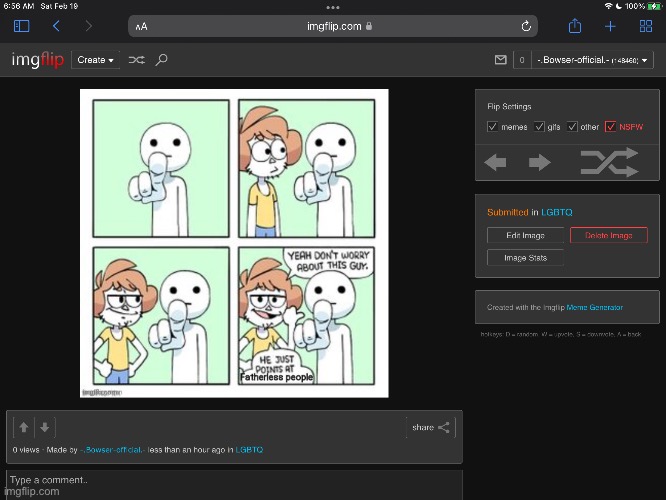Image resolution: width=666 pixels, height=500 pixels.
Task: Downvote the meme with down arrow
Action: [x=45, y=427]
